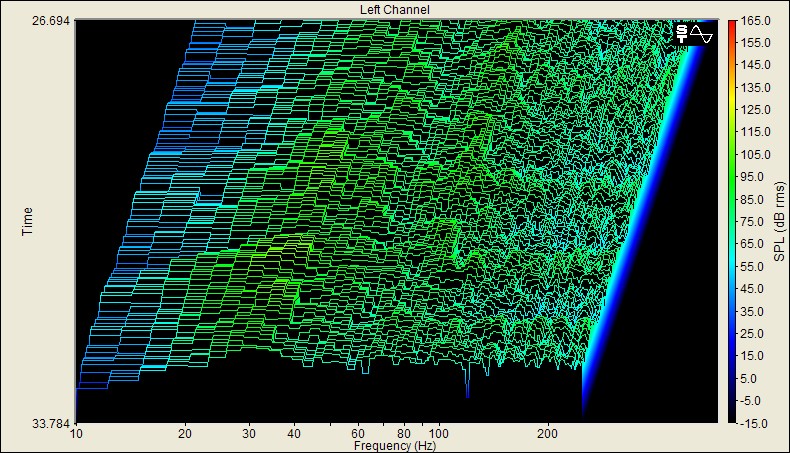This screenshot has width=790, height=453.
Task: Click the 200 Hz frequency tick label
Action: (546, 435)
